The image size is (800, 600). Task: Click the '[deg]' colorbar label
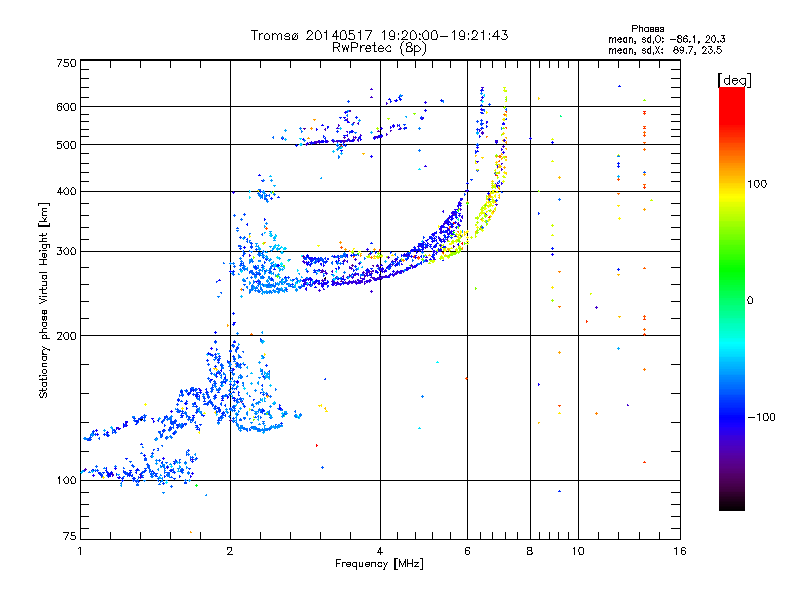[734, 80]
